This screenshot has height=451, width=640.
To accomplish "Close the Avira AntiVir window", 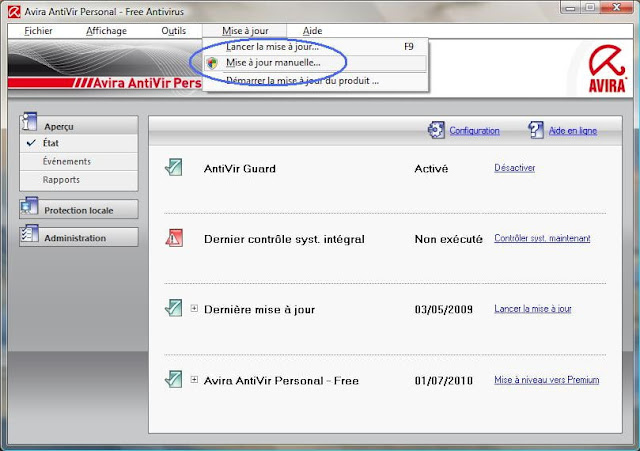I will tap(617, 7).
